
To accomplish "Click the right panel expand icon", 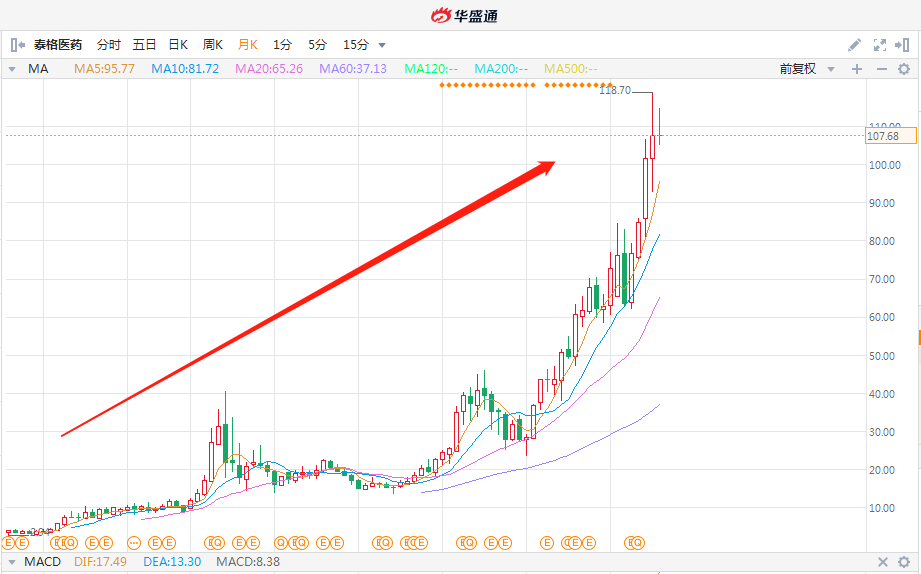I will pos(902,45).
